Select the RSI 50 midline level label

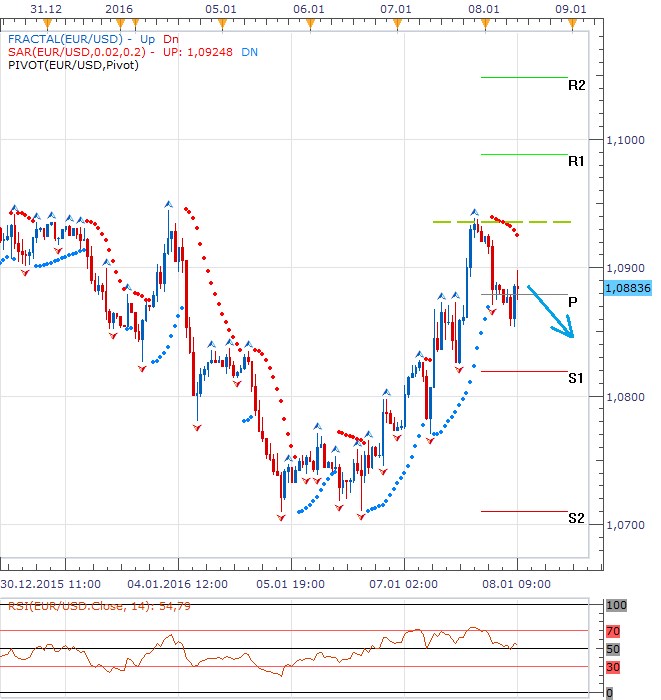[x=614, y=649]
